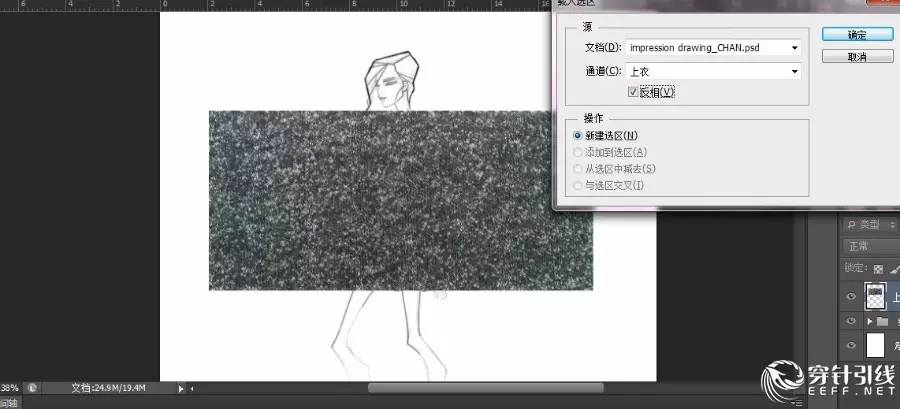
Task: Open the 通道 dropdown showing 上衣
Action: 713,72
